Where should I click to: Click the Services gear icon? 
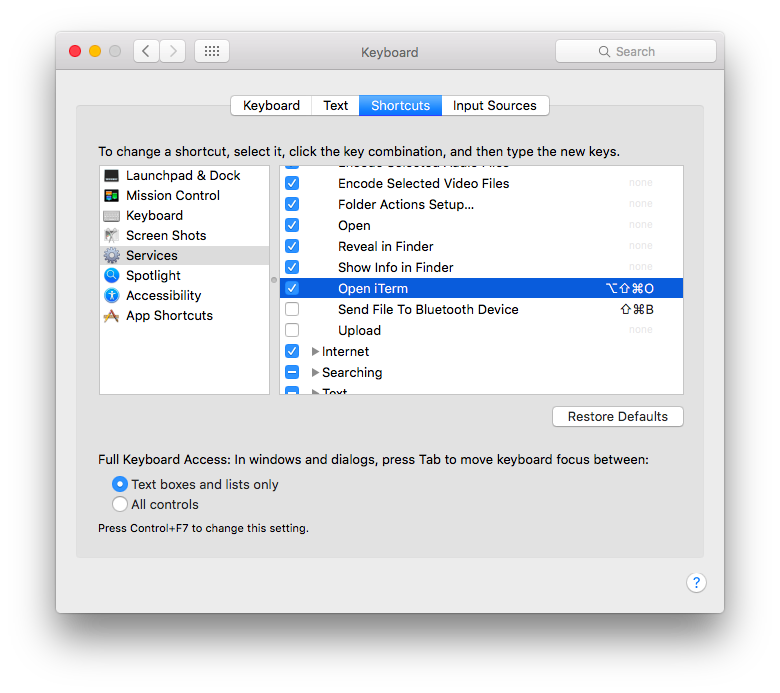tap(111, 255)
